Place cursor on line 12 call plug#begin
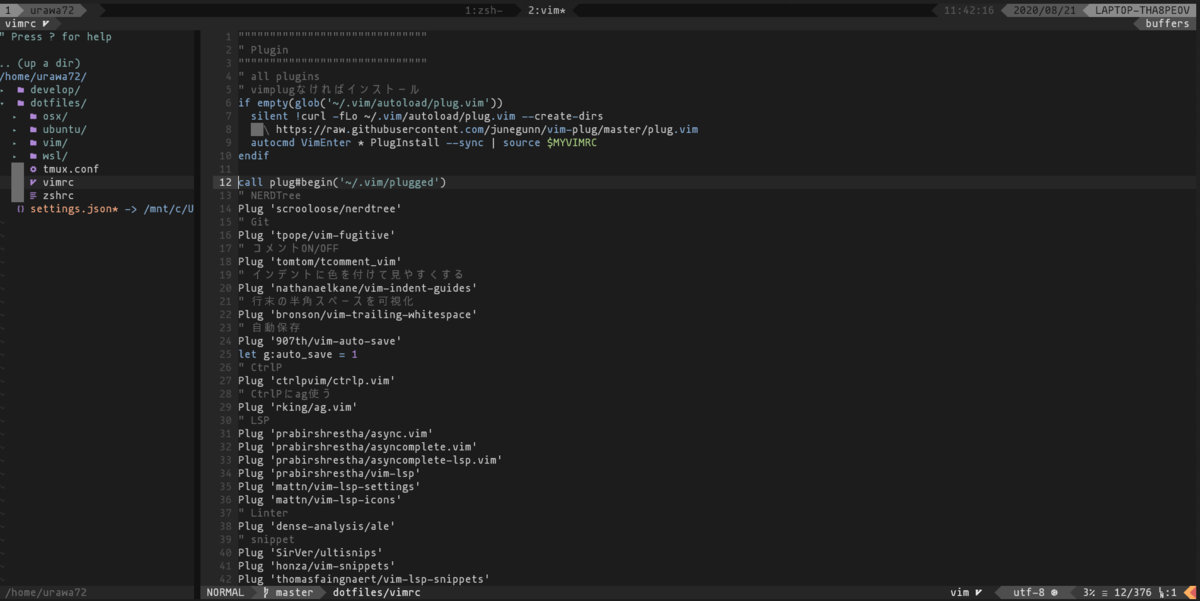This screenshot has width=1200, height=601. coord(342,183)
